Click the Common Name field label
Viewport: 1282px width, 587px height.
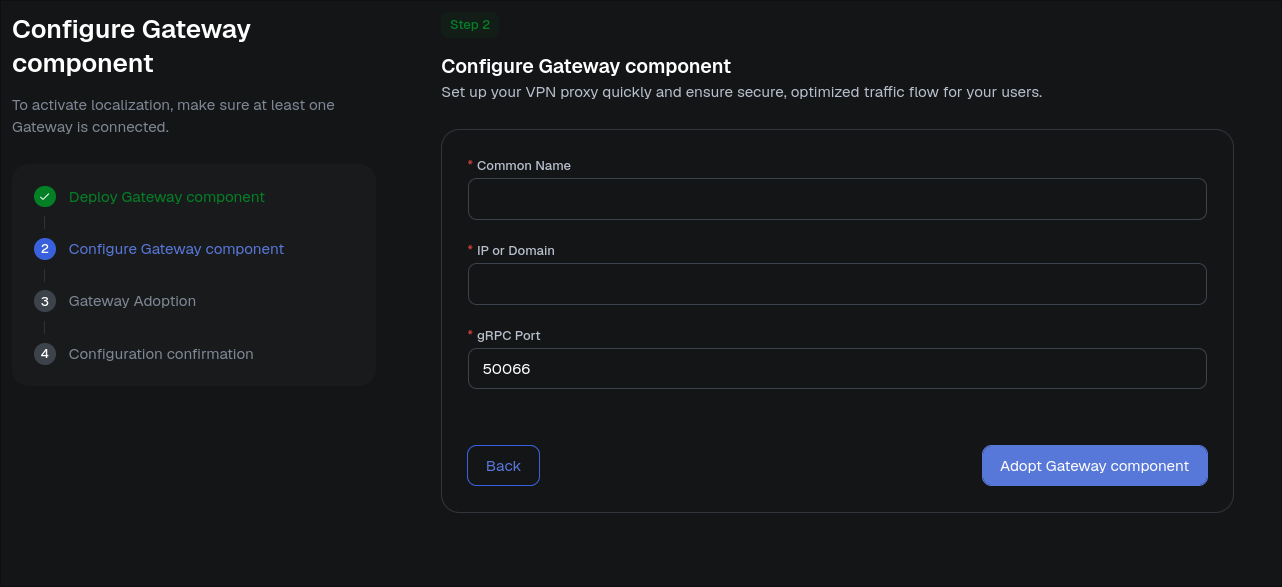[524, 166]
